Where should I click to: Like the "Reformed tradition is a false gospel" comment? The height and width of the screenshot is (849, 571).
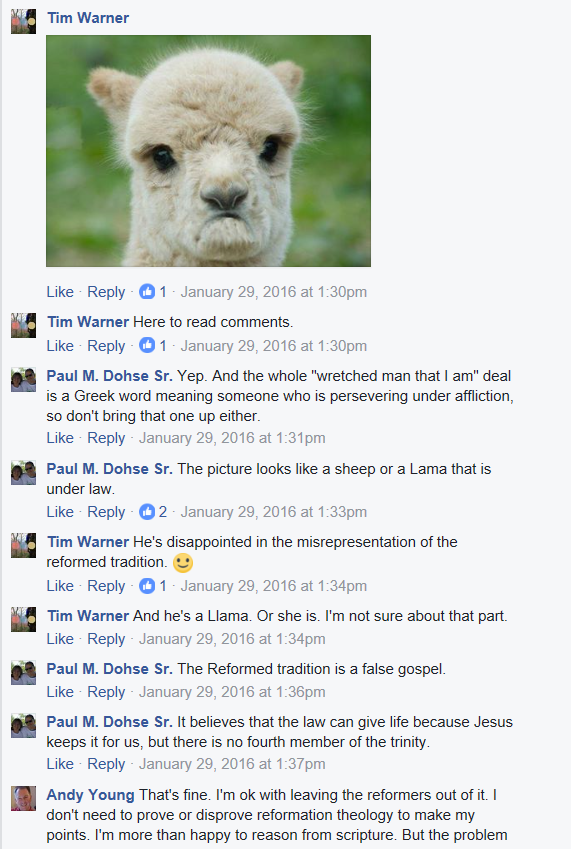60,691
